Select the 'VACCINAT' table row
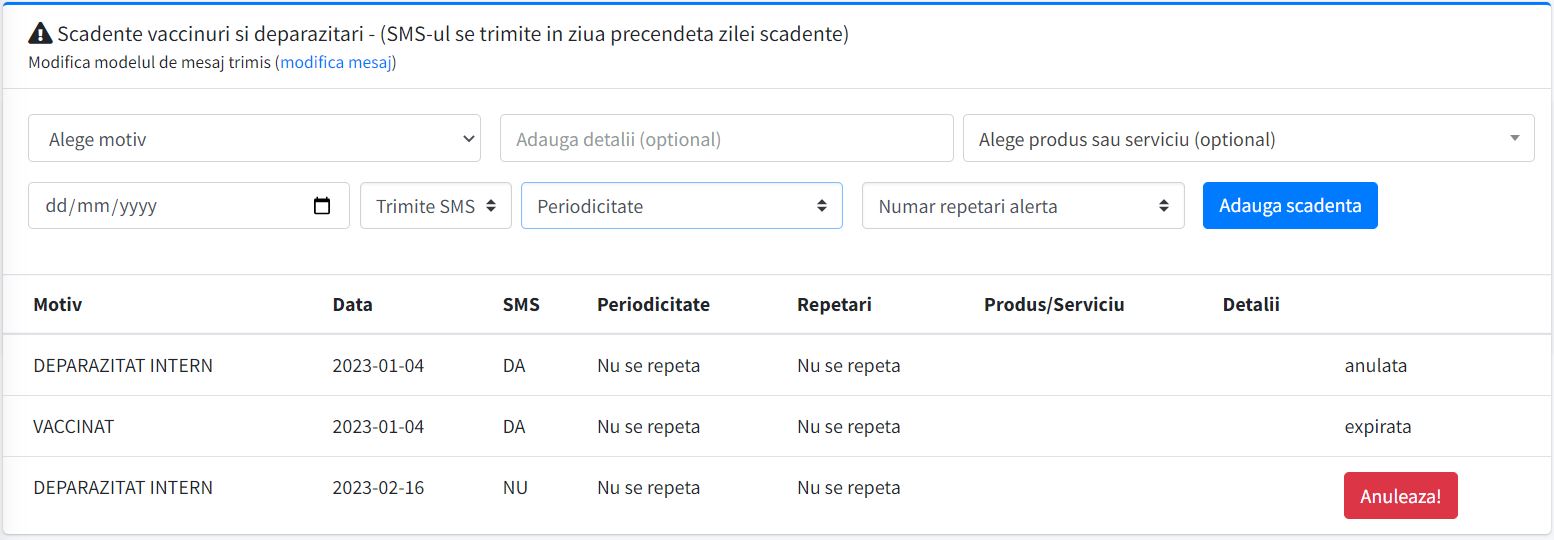 (x=74, y=427)
